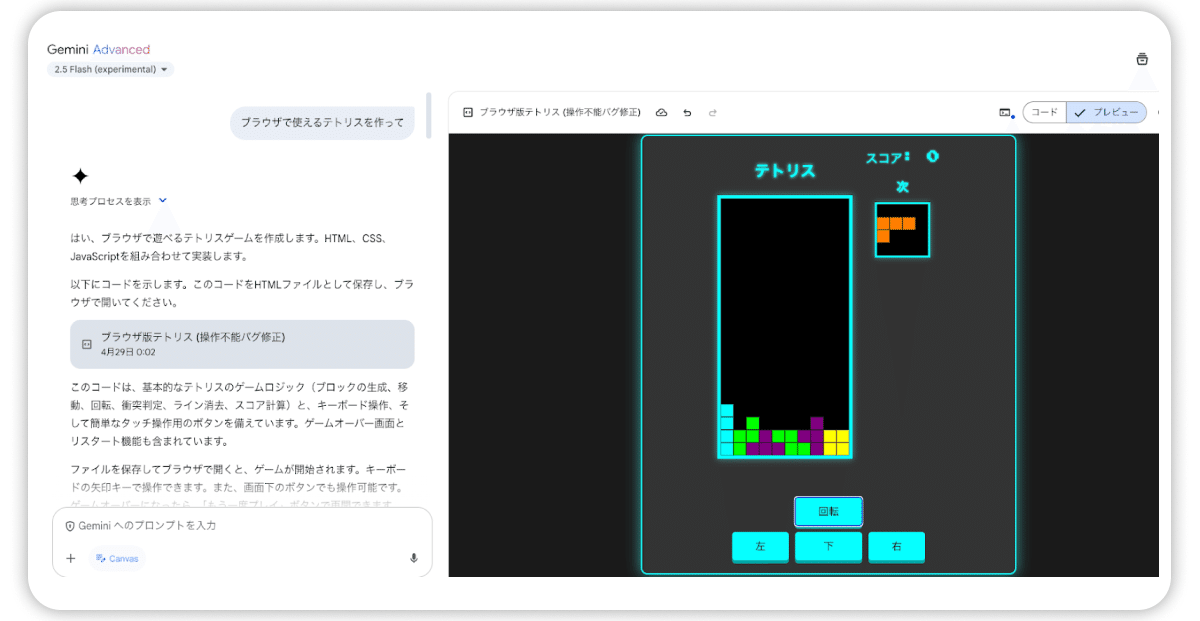Viewport: 1200px width, 621px height.
Task: Collapse the chevron next to 思考プロセスを表示
Action: tap(163, 199)
